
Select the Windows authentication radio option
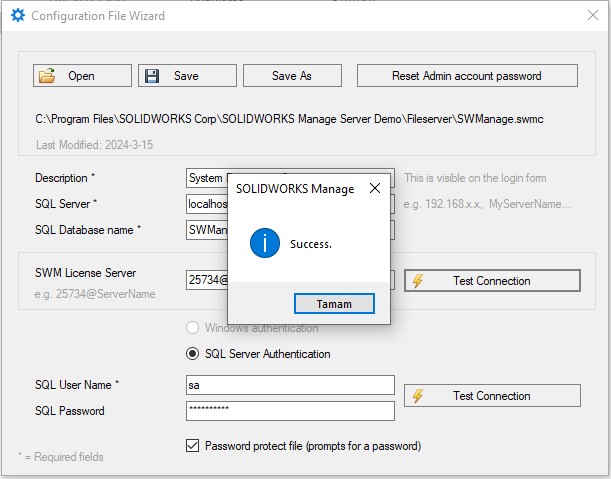point(192,328)
